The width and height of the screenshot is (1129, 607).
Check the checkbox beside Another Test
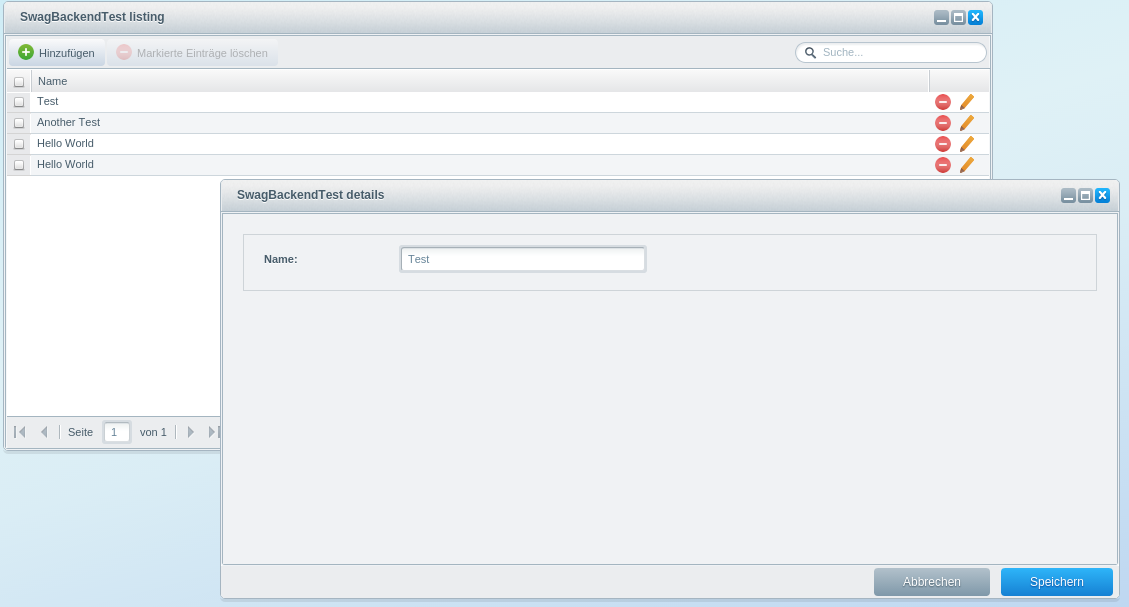[x=18, y=122]
